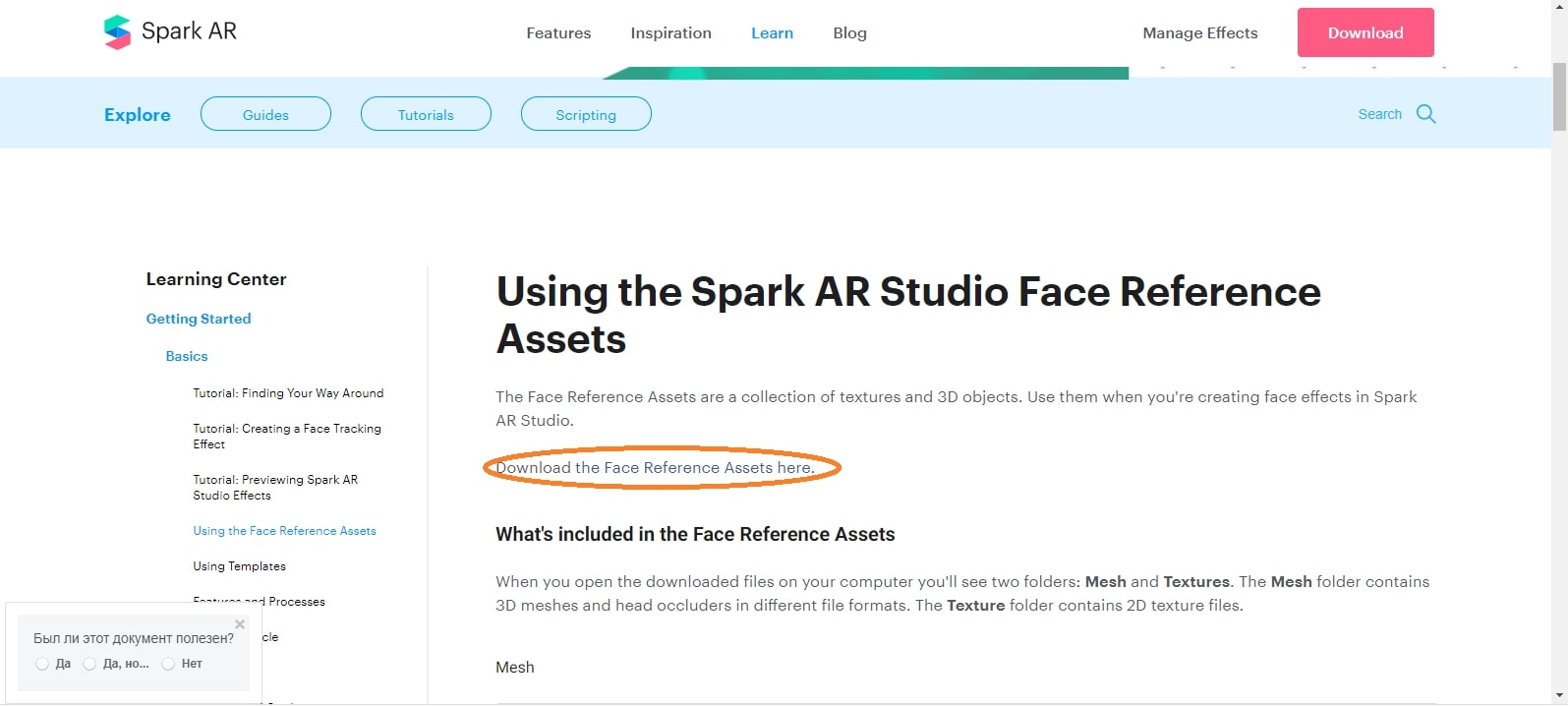
Task: Click the search magnifier icon
Action: [1425, 114]
